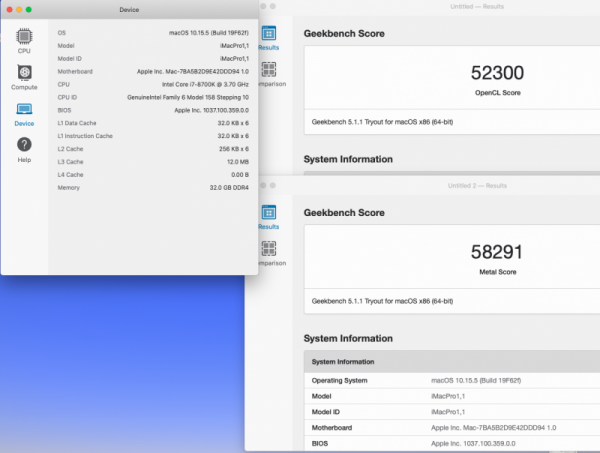This screenshot has height=453, width=600.
Task: Click Geekbench 5.1.1 Tryout text under OpenCL score
Action: click(x=382, y=122)
